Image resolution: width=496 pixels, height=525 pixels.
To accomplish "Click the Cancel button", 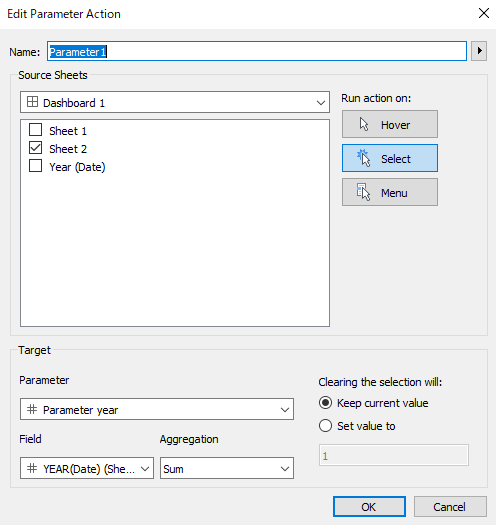I will coord(450,507).
